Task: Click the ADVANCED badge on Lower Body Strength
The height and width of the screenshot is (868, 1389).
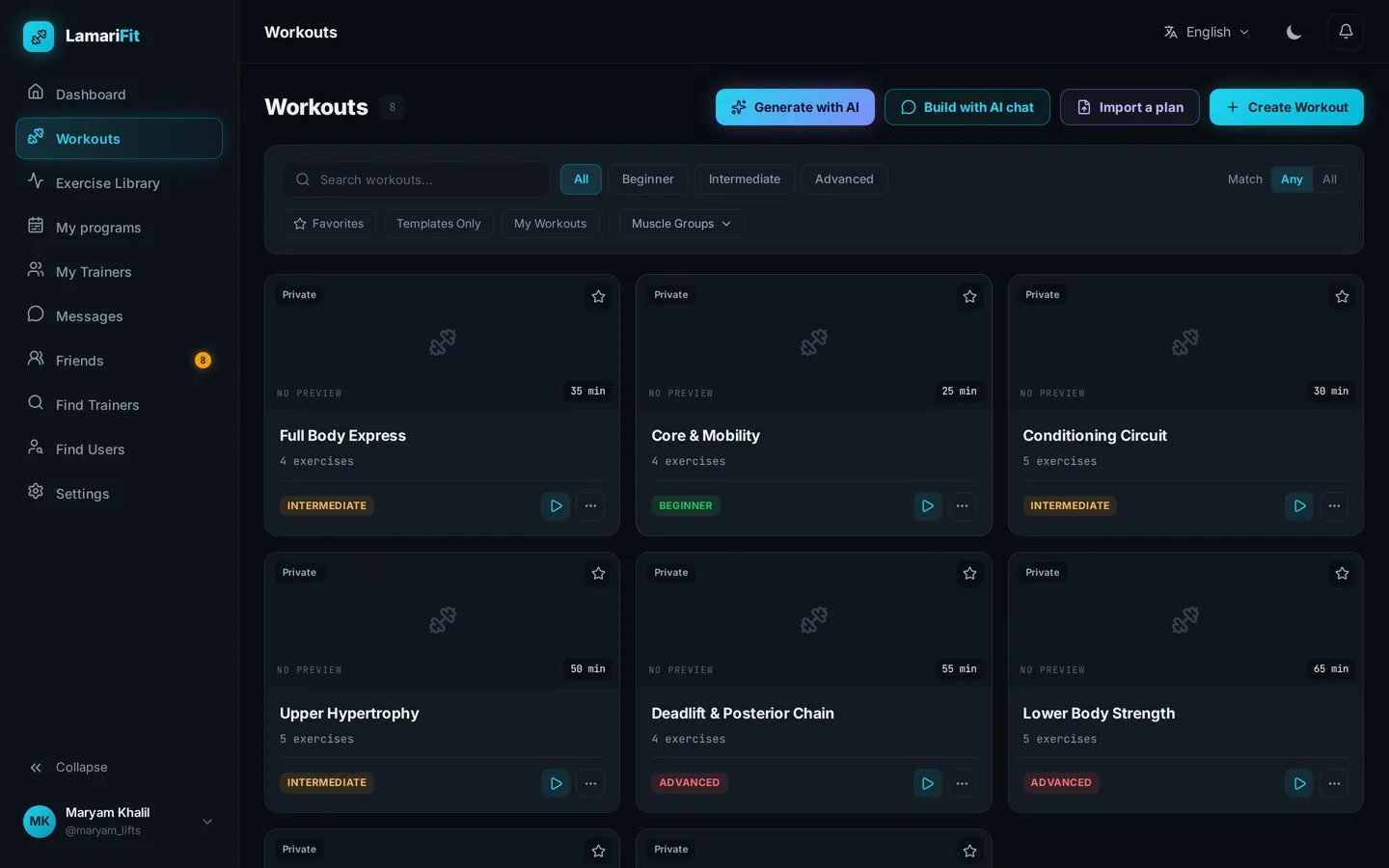Action: pos(1061,783)
